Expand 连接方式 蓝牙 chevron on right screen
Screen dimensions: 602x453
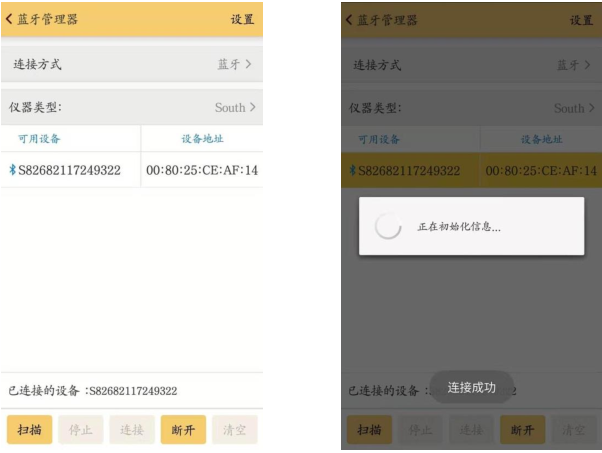(x=587, y=64)
